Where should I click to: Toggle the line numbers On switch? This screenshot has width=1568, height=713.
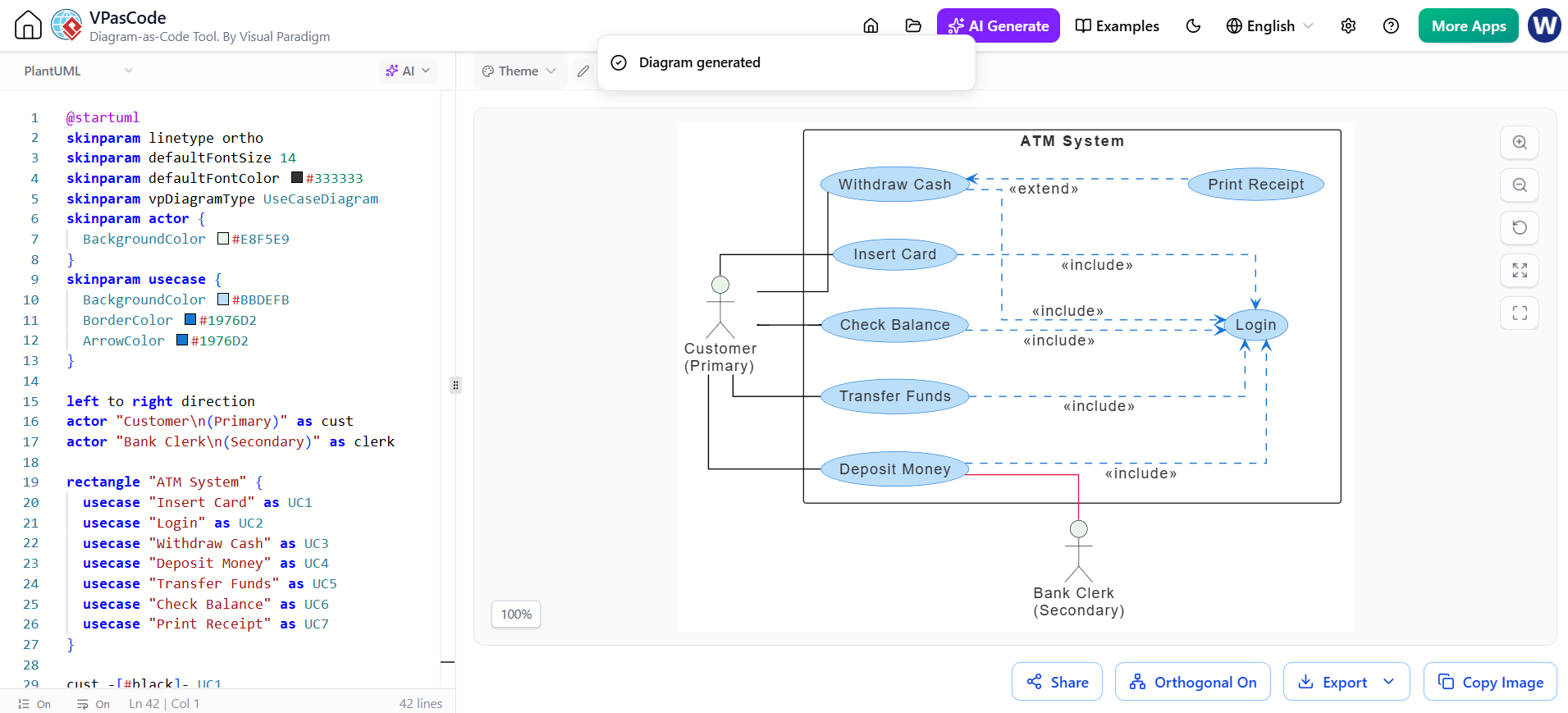point(34,704)
